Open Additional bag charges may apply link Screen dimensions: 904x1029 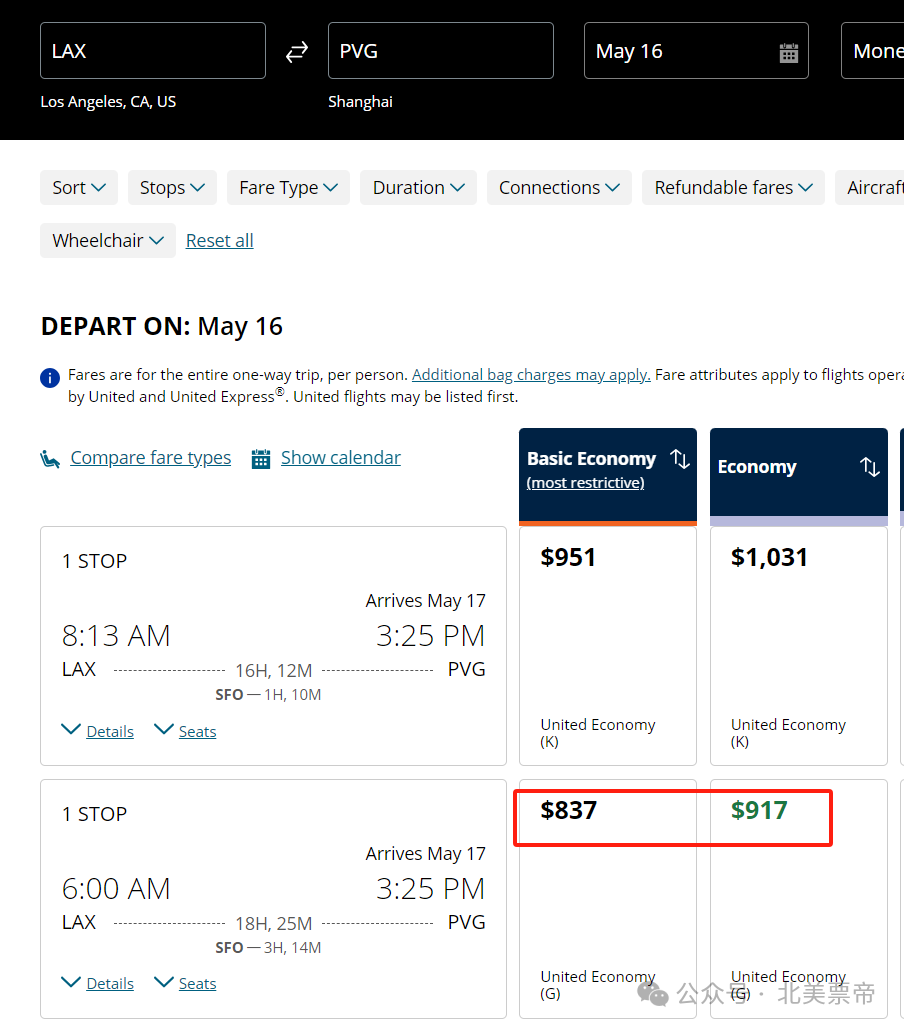click(531, 375)
